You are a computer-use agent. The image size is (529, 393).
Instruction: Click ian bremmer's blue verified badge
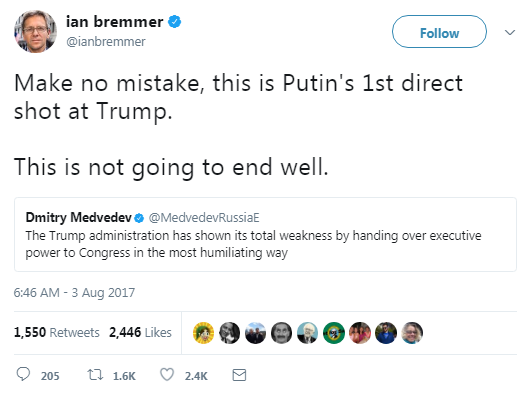(175, 22)
